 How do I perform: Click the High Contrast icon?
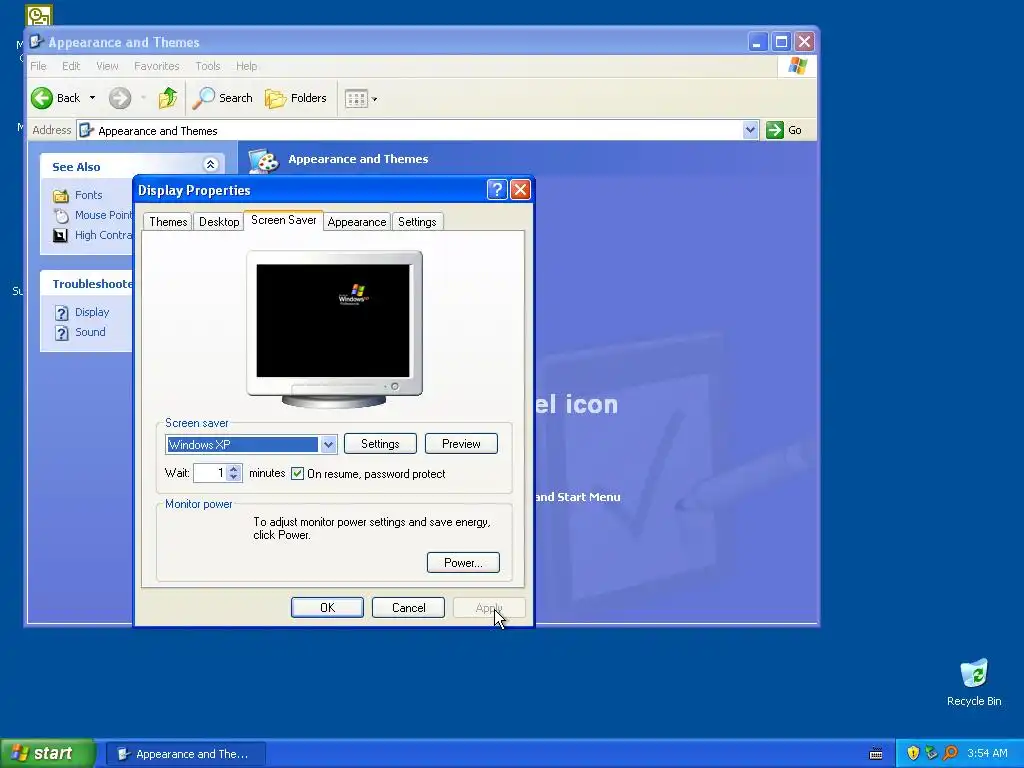click(x=60, y=236)
